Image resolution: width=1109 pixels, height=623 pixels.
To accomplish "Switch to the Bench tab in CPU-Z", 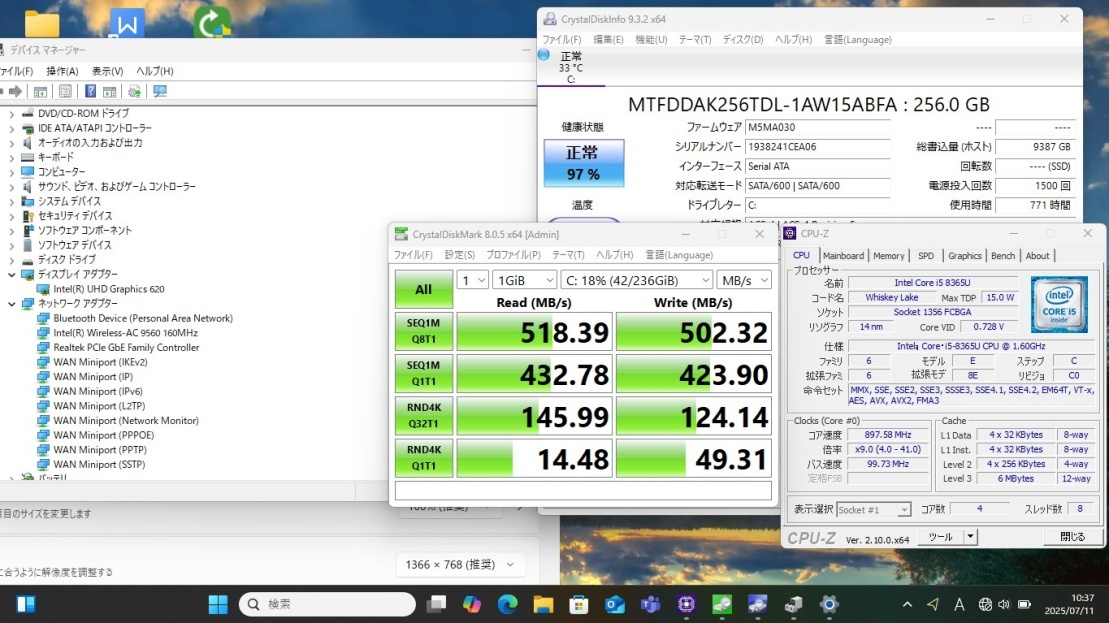I will 1002,256.
